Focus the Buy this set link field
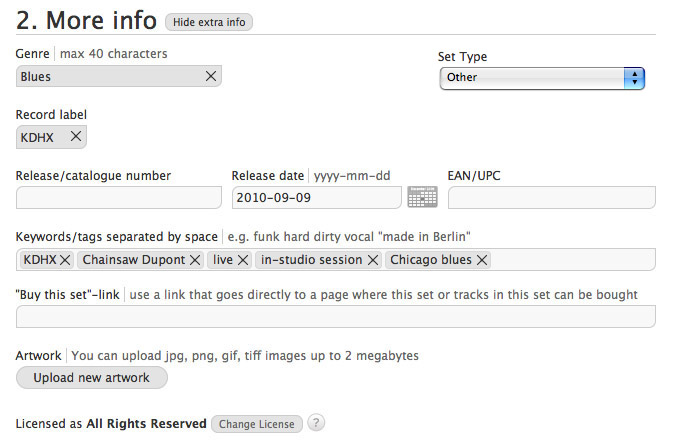This screenshot has height=443, width=679. [x=335, y=317]
